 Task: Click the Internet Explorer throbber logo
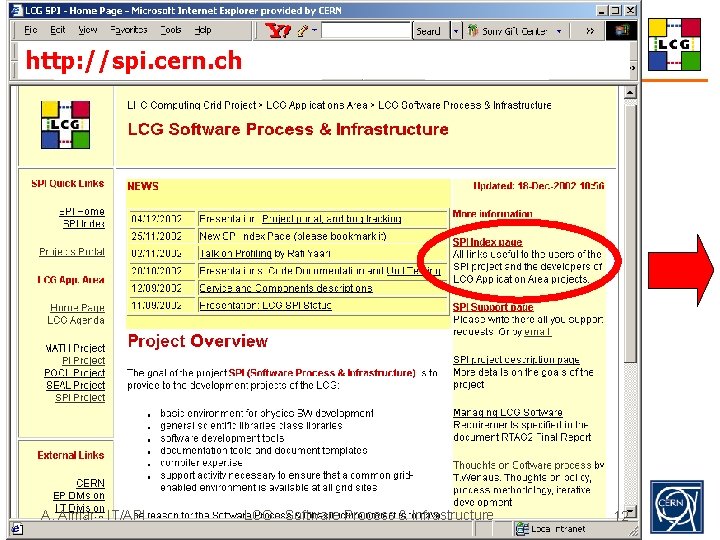point(622,30)
